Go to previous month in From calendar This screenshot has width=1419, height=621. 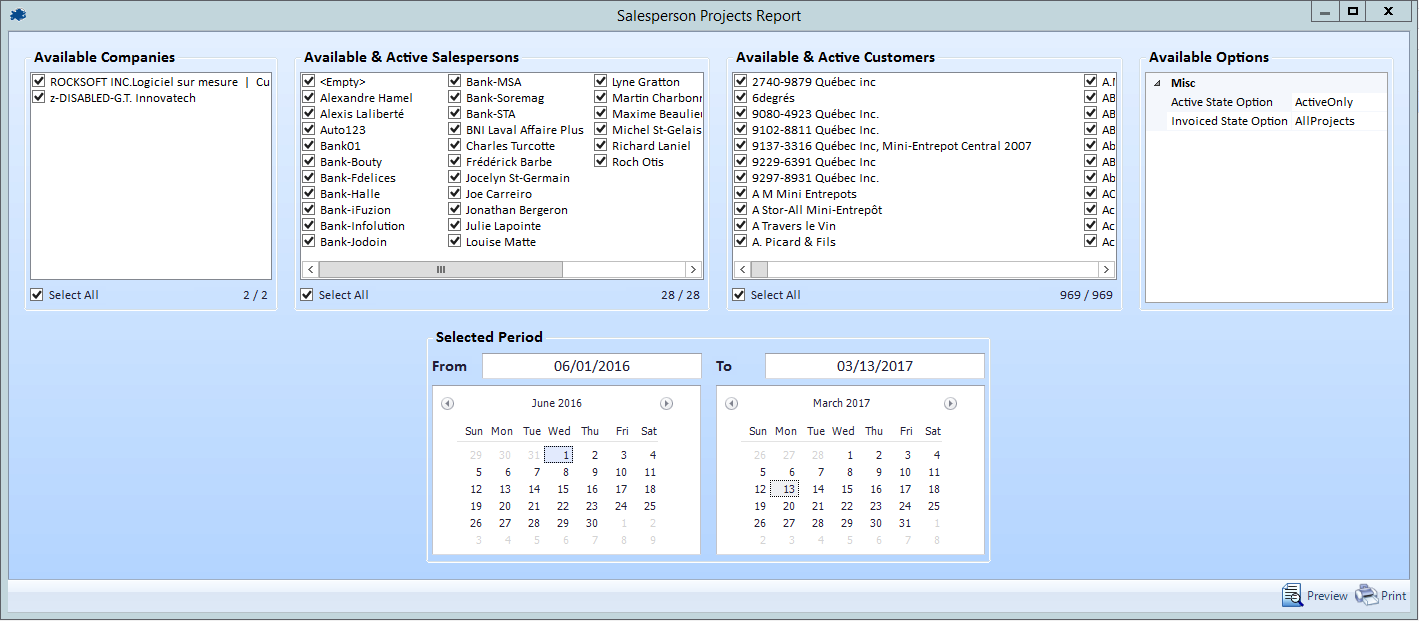[447, 404]
